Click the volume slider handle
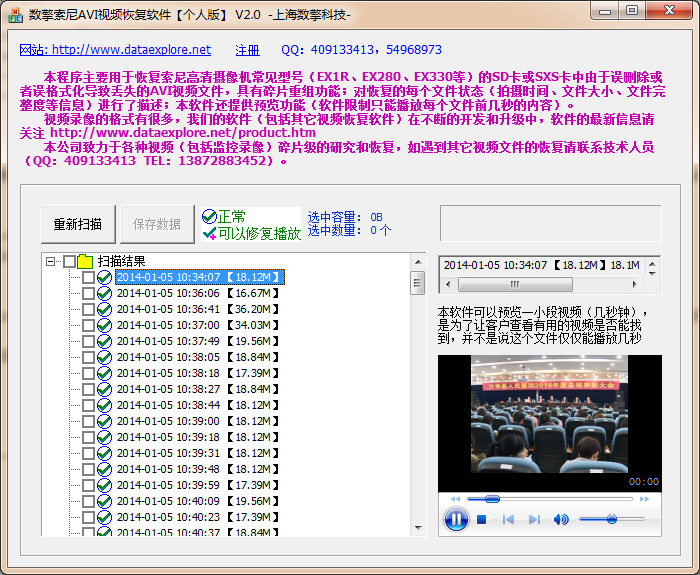 tap(612, 519)
